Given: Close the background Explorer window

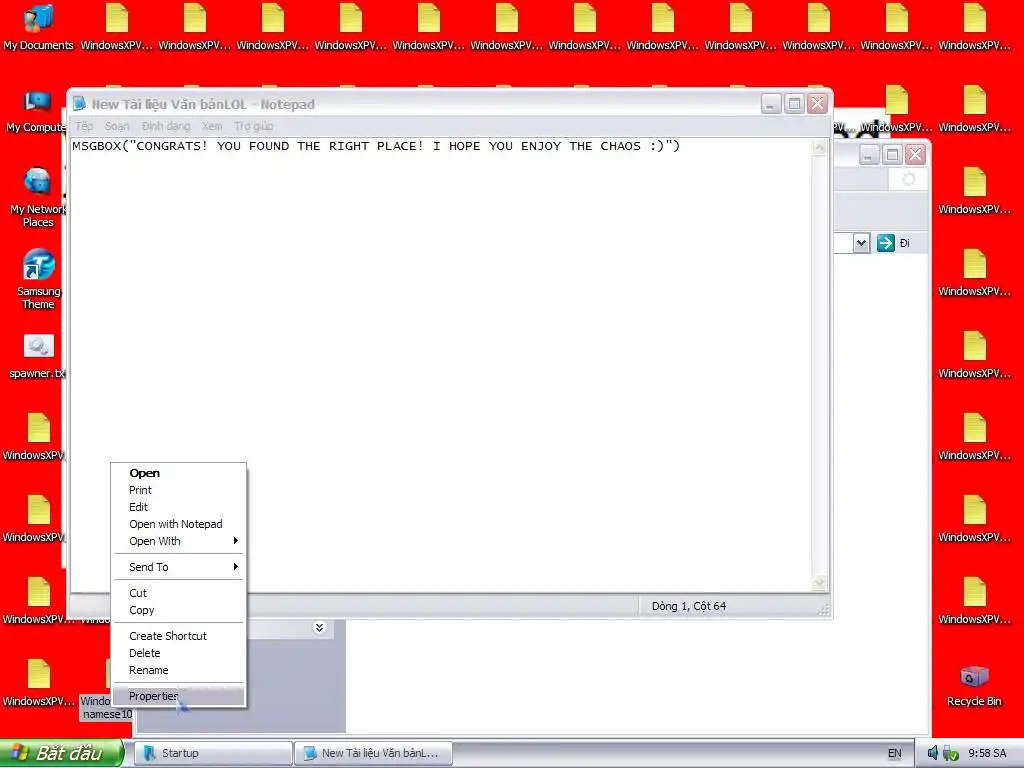Looking at the screenshot, I should point(916,155).
